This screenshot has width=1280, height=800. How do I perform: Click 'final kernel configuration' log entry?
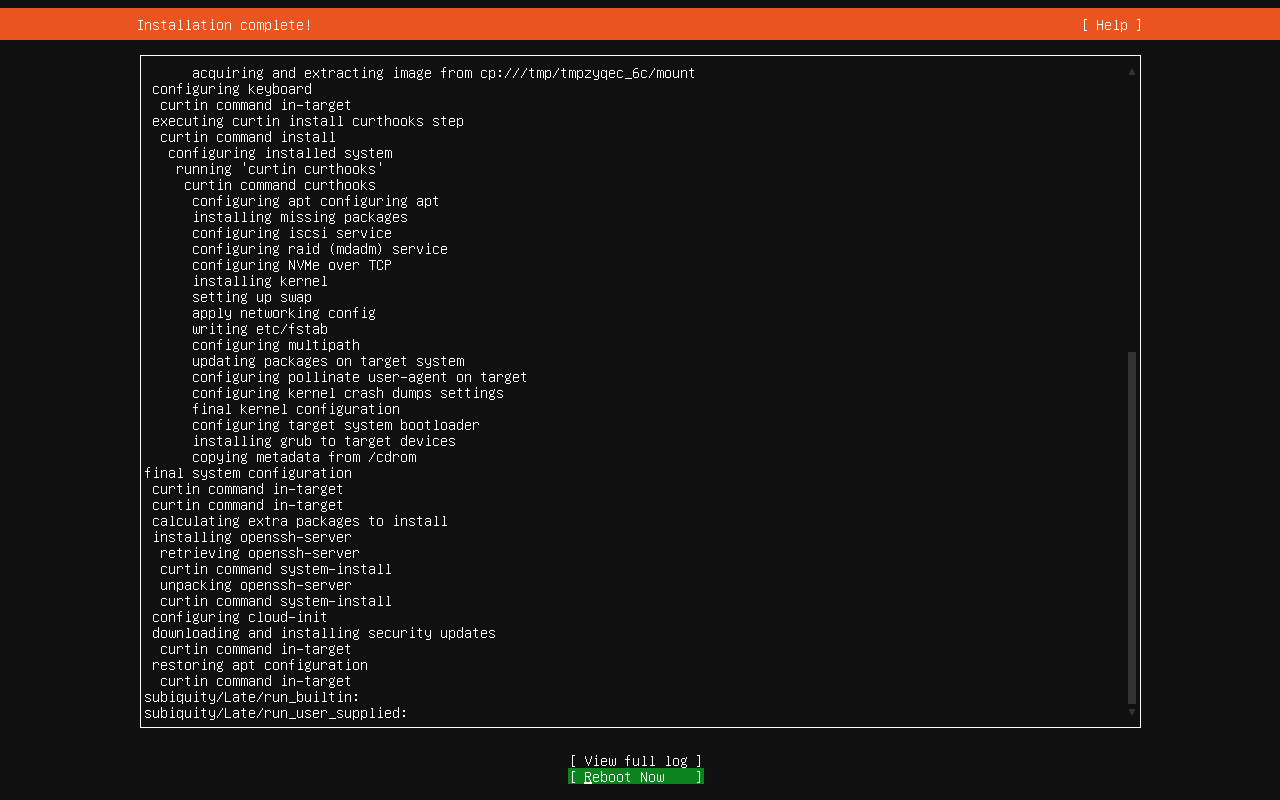coord(296,409)
